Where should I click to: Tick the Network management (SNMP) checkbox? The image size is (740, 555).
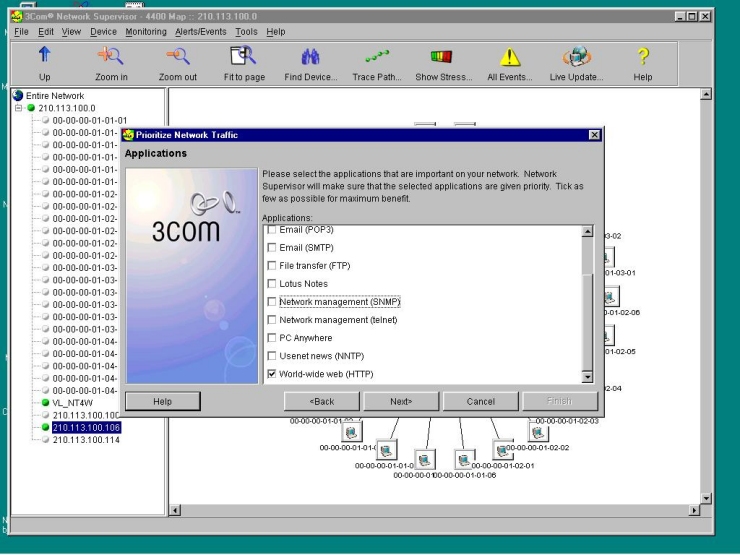[x=272, y=302]
